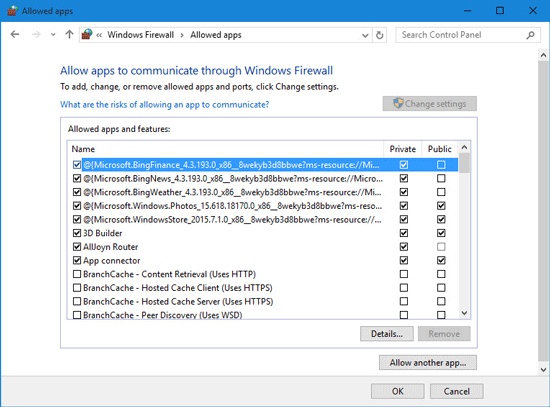Click the Private column header
This screenshot has height=407, width=550.
(x=402, y=149)
